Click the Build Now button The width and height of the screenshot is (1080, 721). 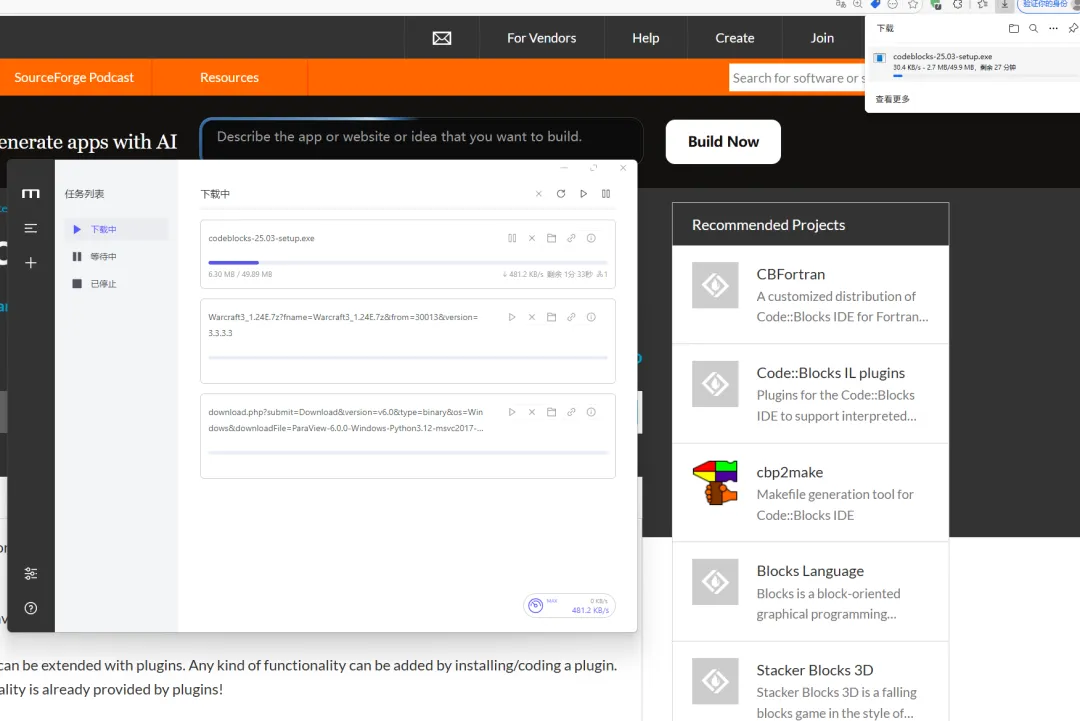(723, 142)
